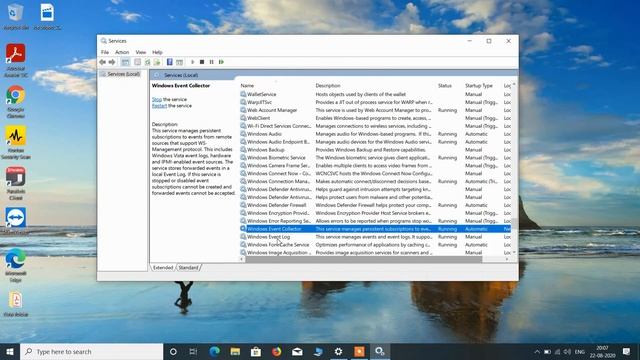Image resolution: width=640 pixels, height=360 pixels.
Task: Open the Adobe Acrobat desktop icon
Action: click(x=16, y=60)
